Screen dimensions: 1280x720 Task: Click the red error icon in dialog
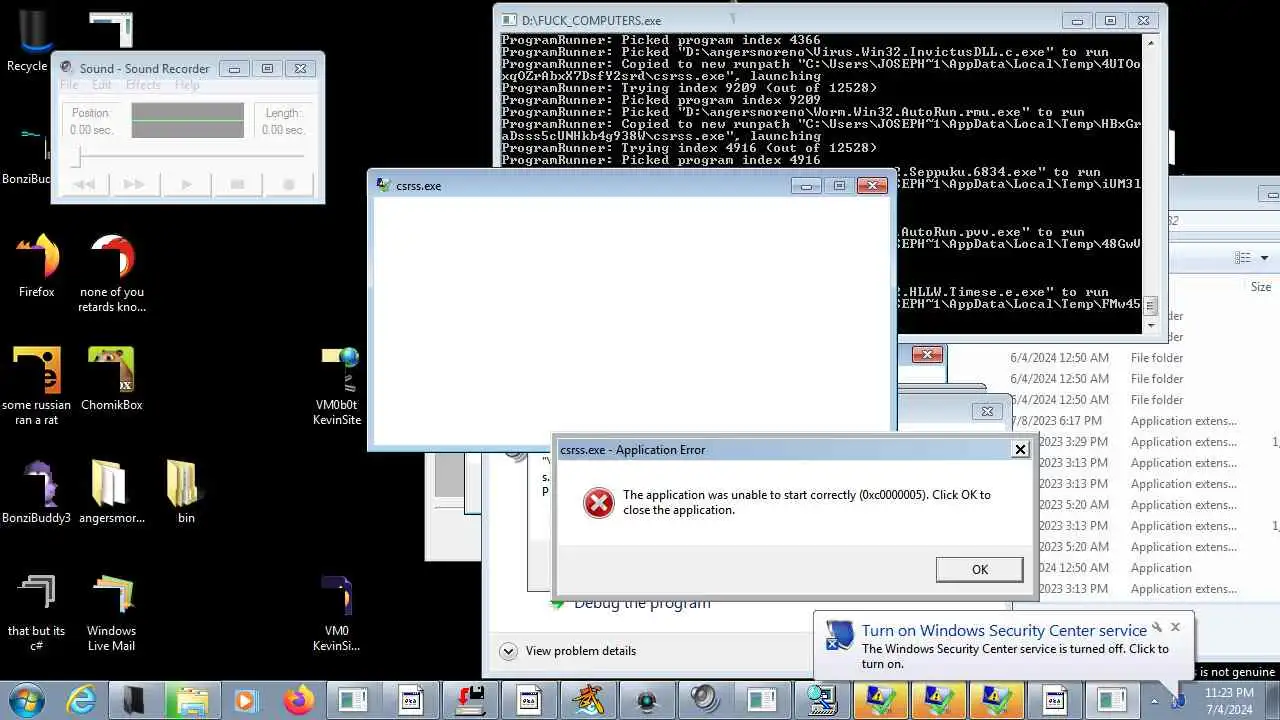(x=599, y=503)
